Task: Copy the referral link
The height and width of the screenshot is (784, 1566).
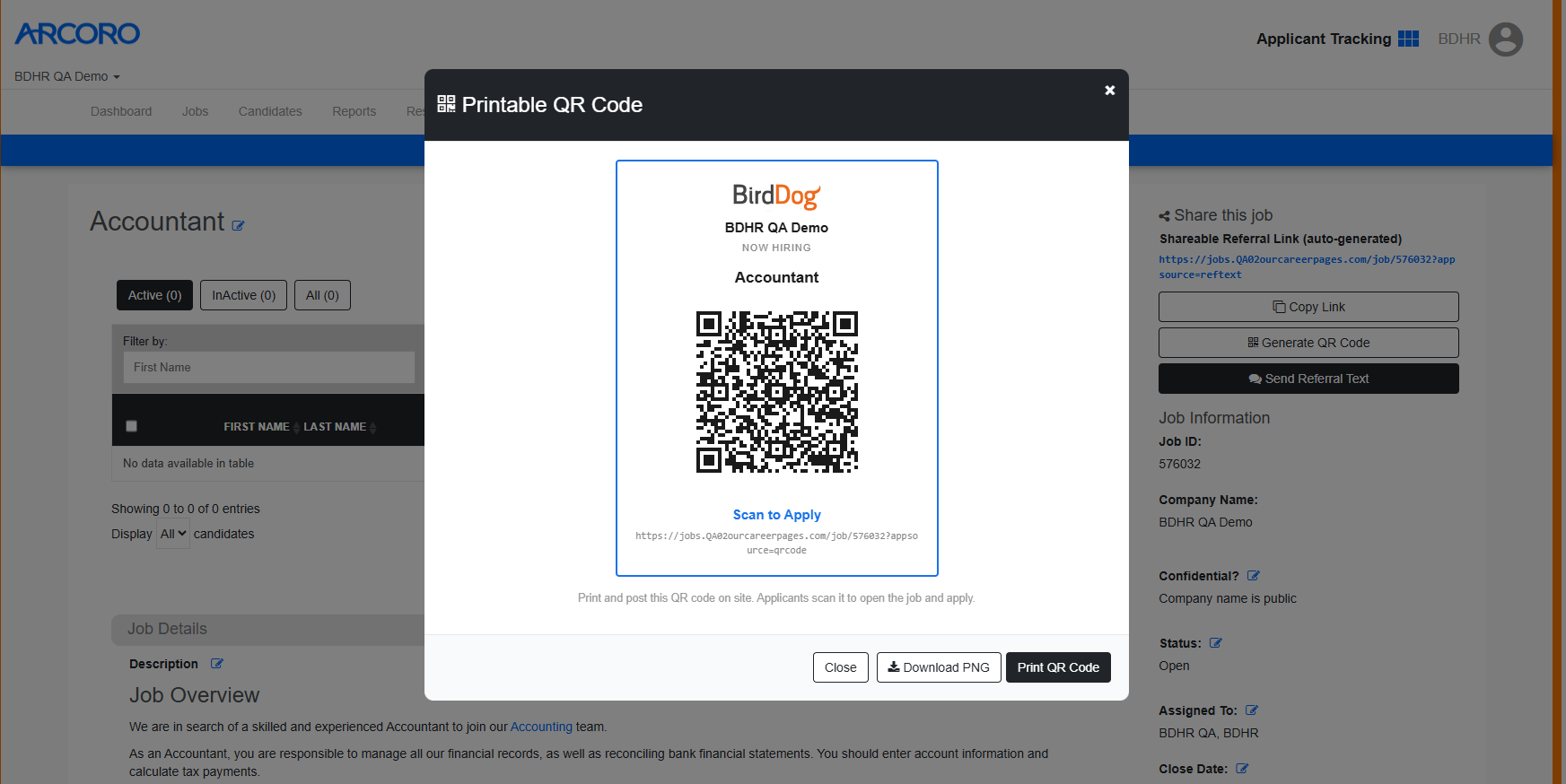Action: (1308, 307)
